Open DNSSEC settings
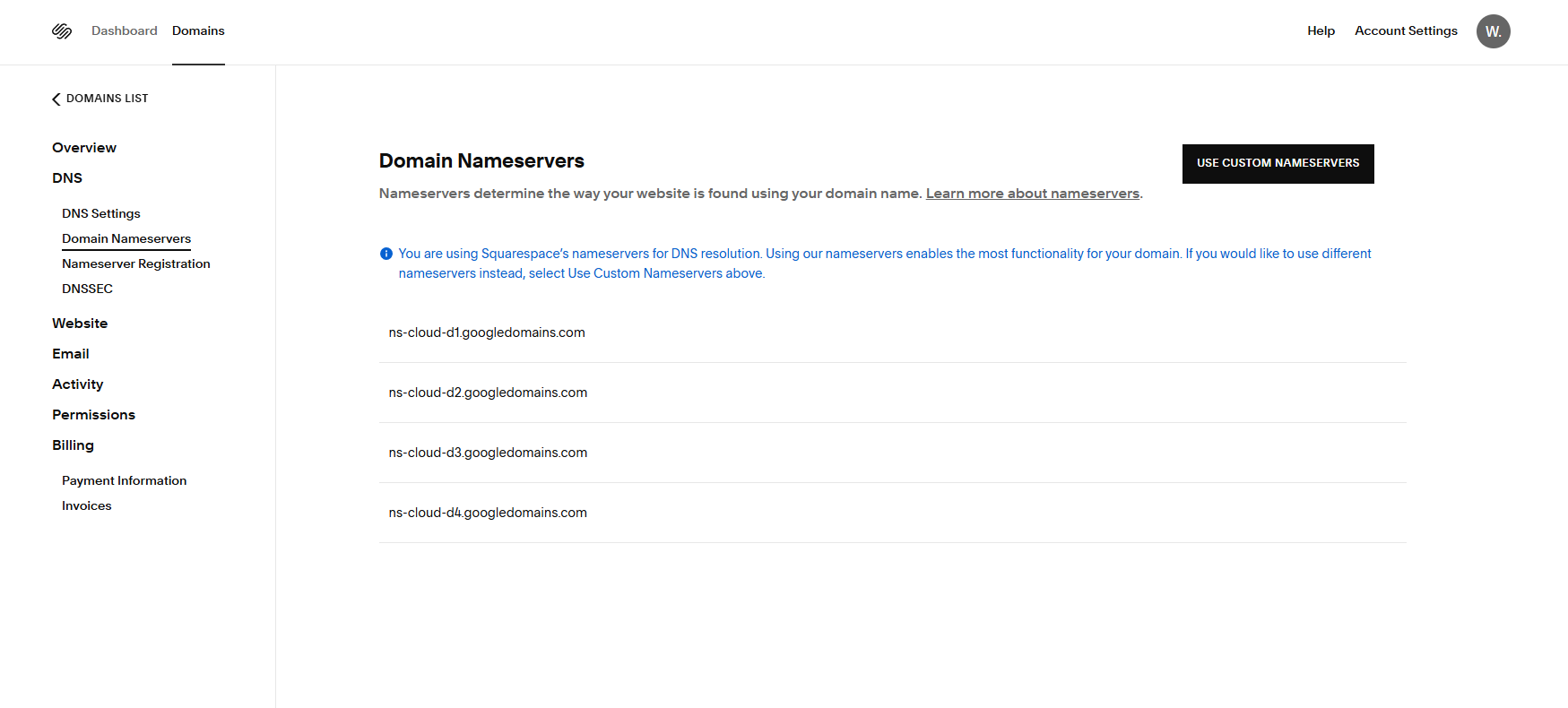The height and width of the screenshot is (708, 1568). click(x=87, y=289)
